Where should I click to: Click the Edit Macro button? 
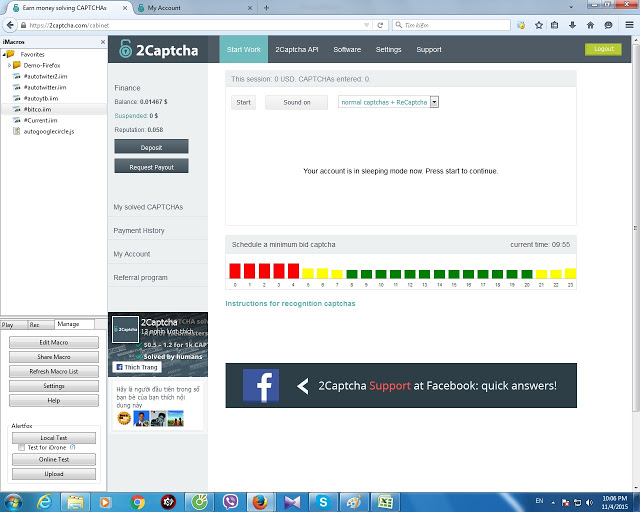click(x=54, y=343)
